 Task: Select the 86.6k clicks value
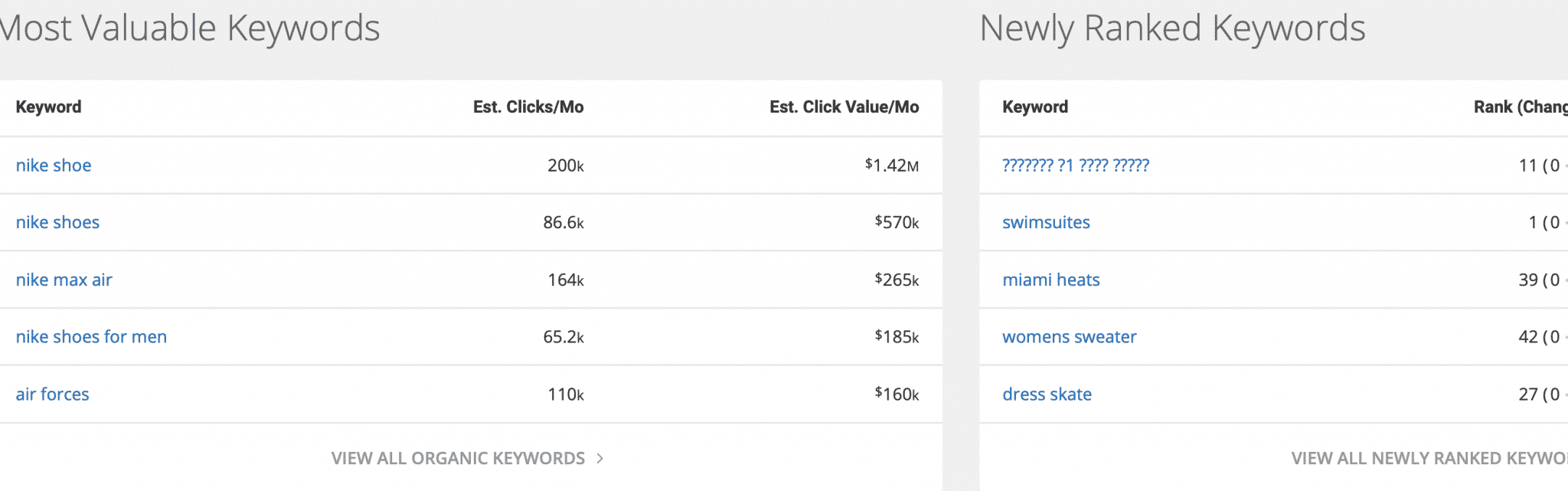click(x=563, y=222)
